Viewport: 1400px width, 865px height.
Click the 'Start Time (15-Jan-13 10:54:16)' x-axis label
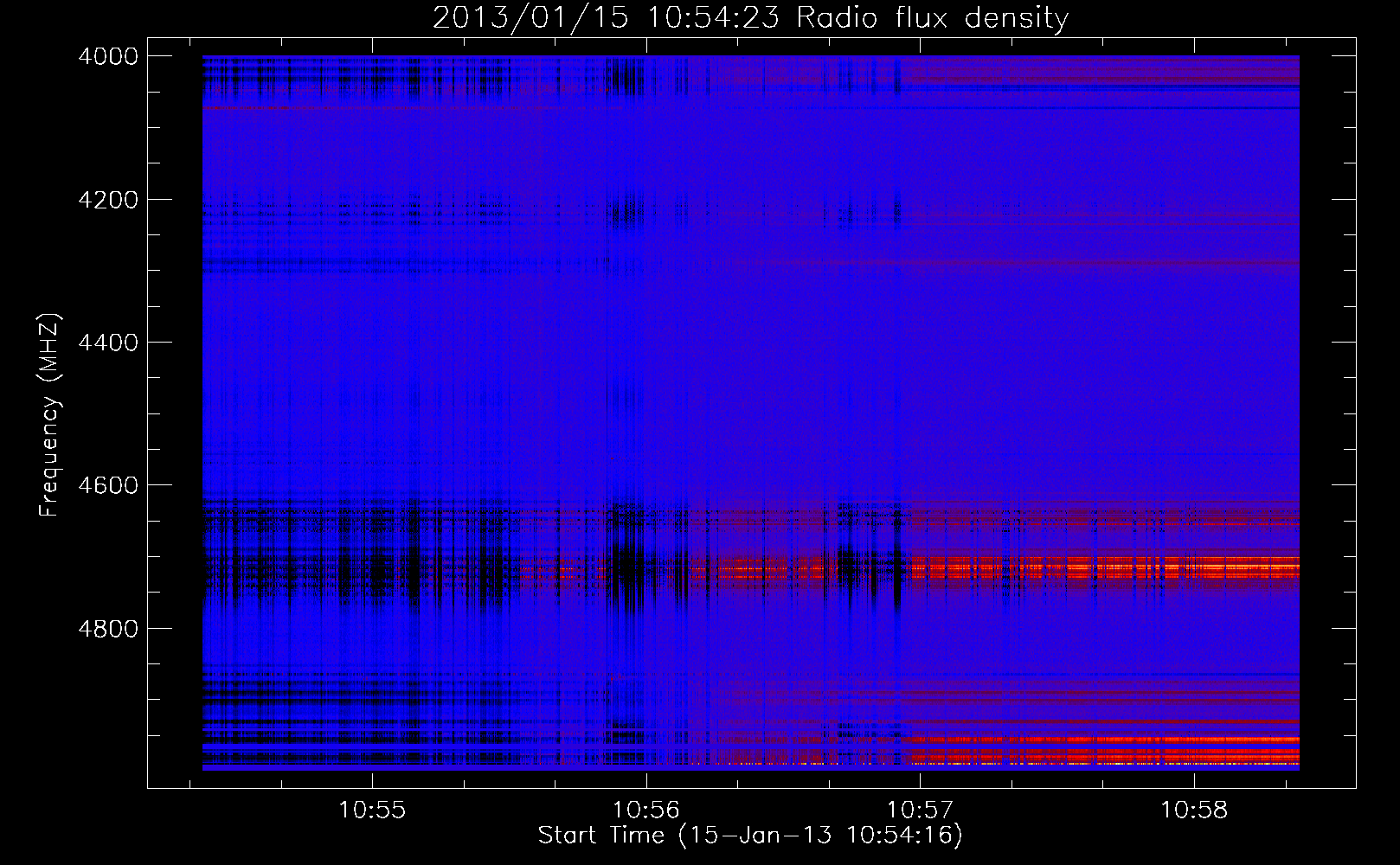coord(749,835)
